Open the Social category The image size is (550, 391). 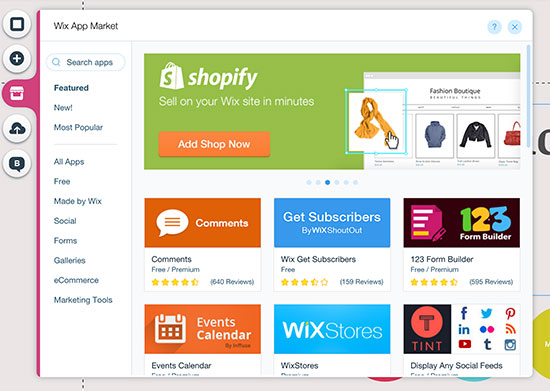(x=65, y=221)
